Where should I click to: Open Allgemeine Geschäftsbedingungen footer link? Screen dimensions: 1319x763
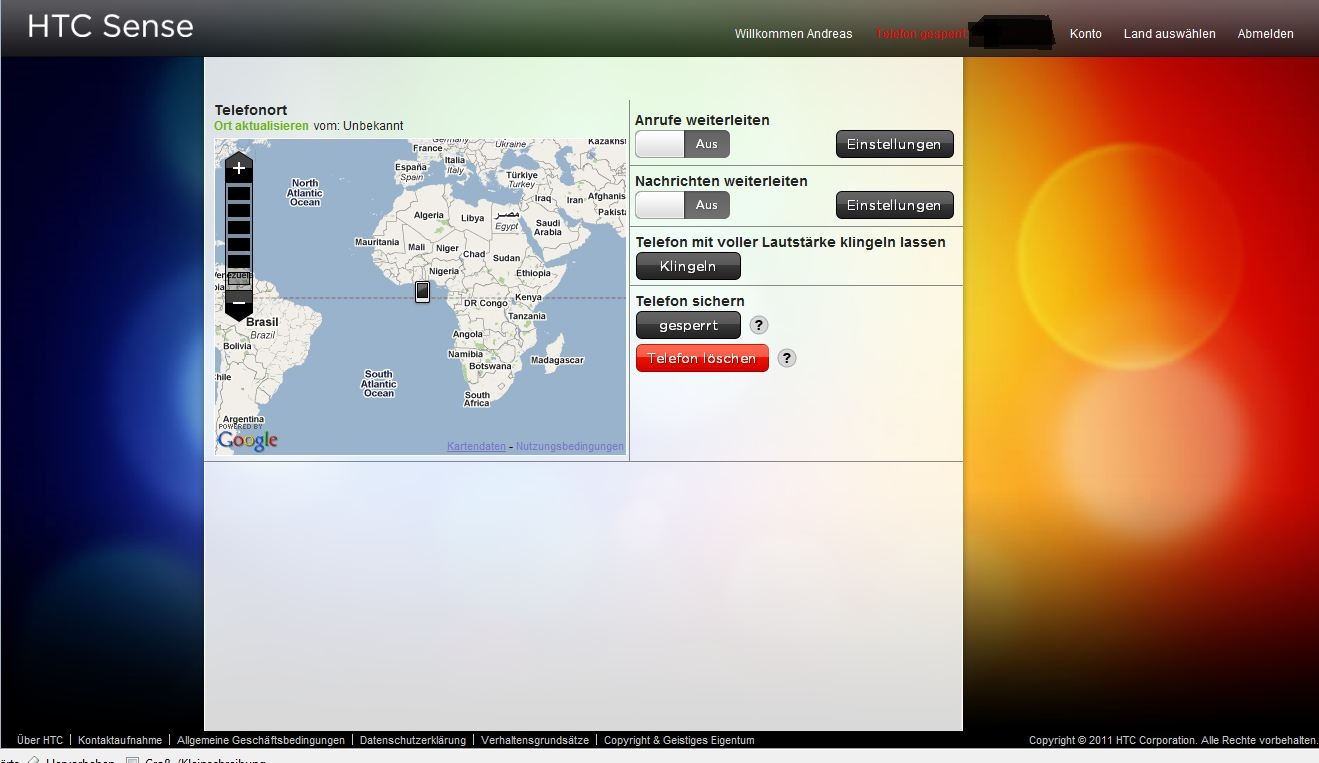(261, 740)
